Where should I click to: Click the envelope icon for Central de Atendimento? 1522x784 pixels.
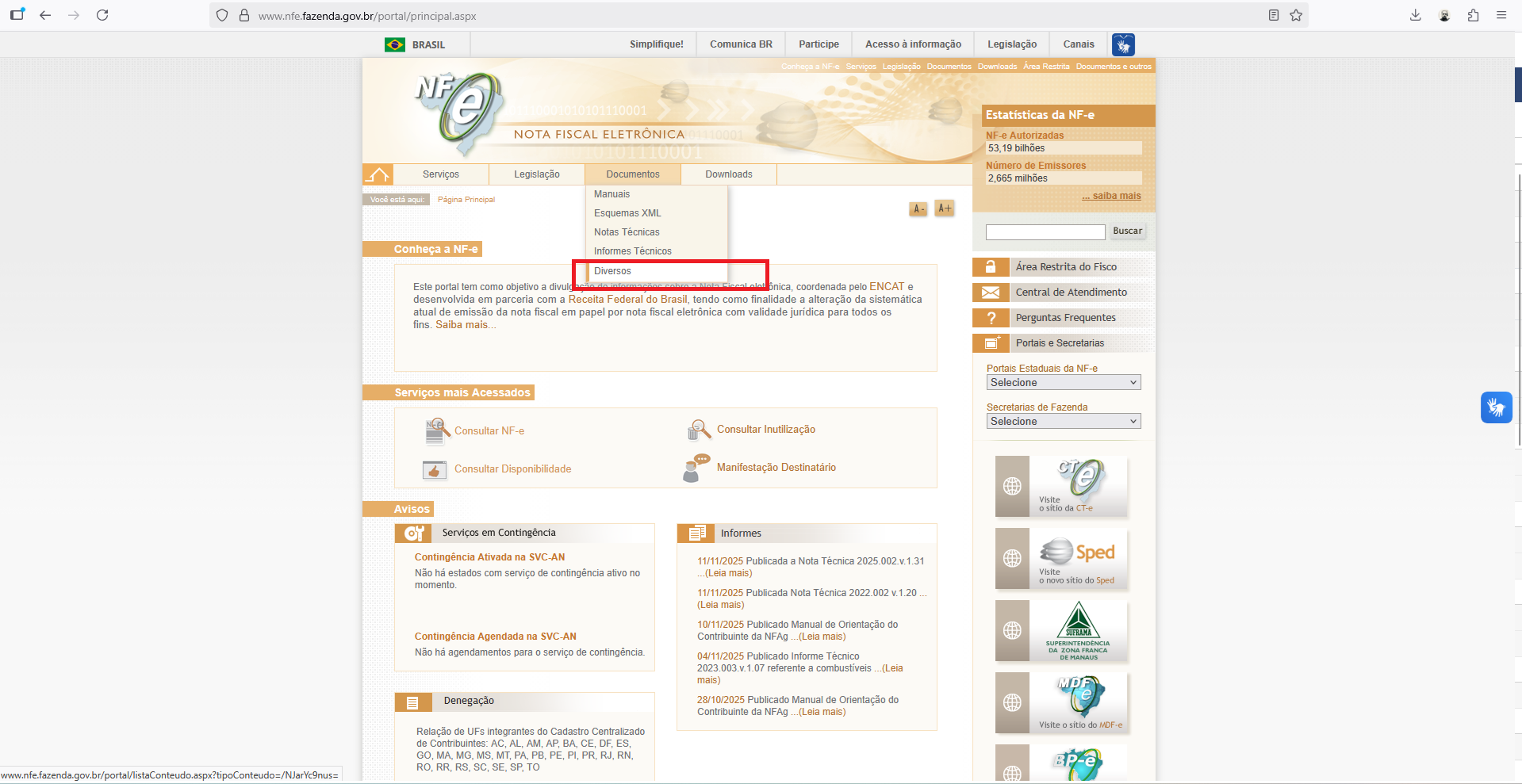990,293
